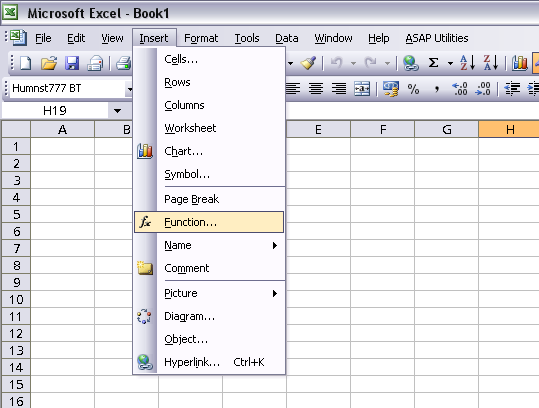Click the Increase Decimal icon
Image resolution: width=539 pixels, height=408 pixels.
(x=460, y=89)
